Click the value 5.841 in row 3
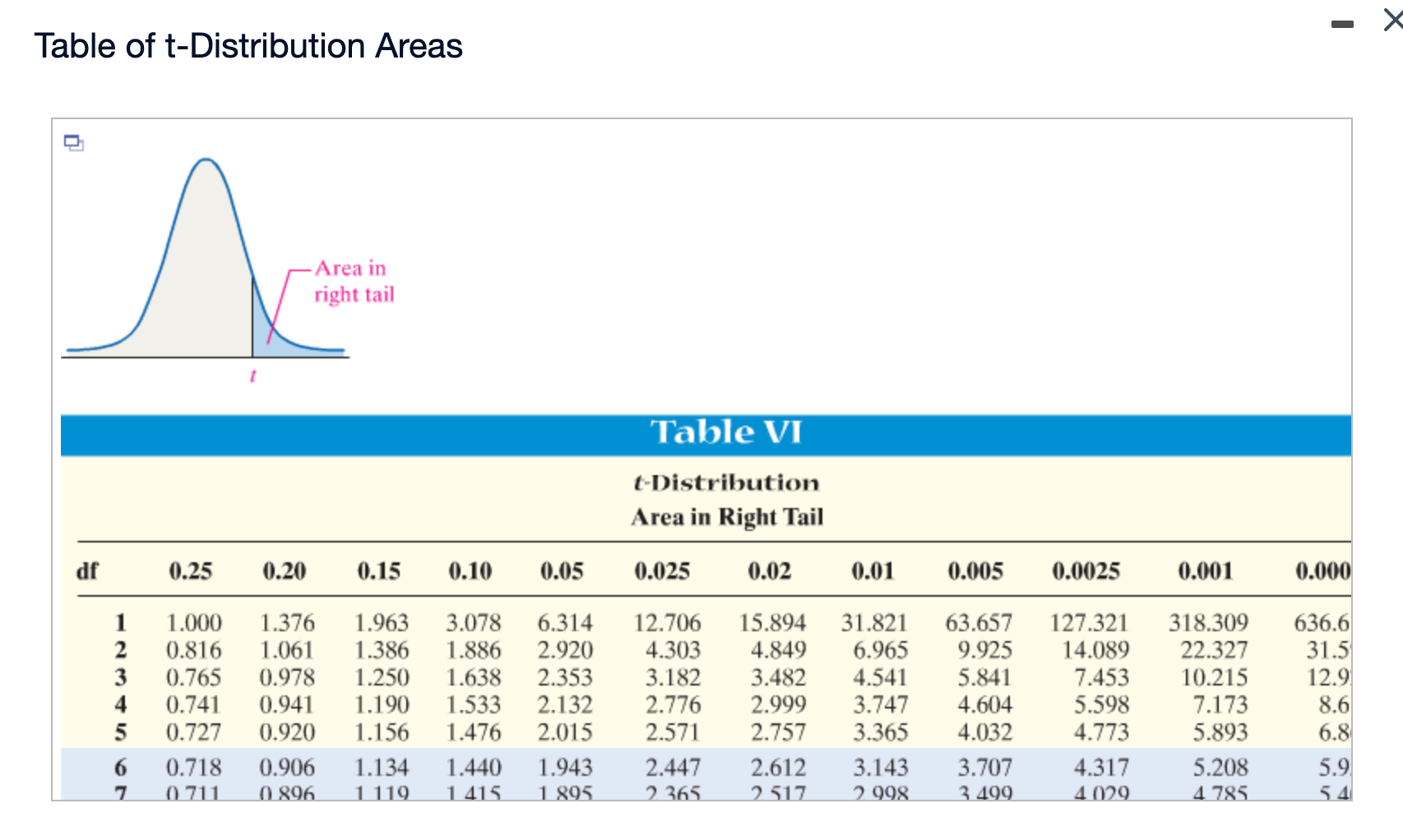Viewport: 1403px width, 840px height. point(984,677)
